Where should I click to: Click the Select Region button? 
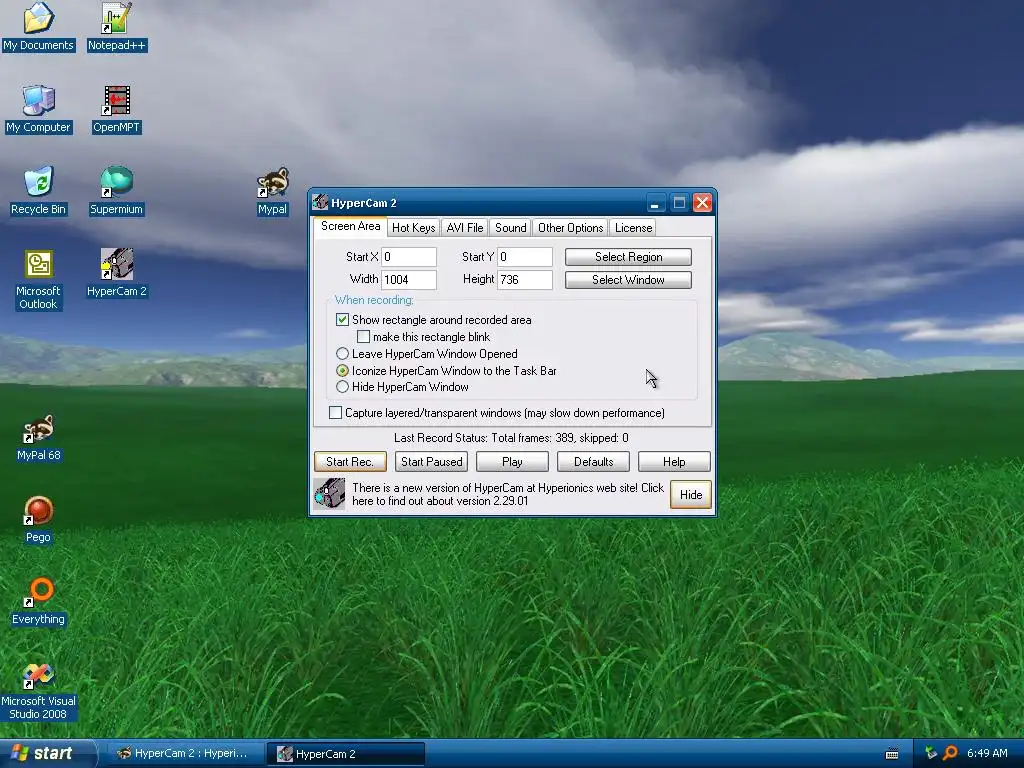pyautogui.click(x=628, y=257)
